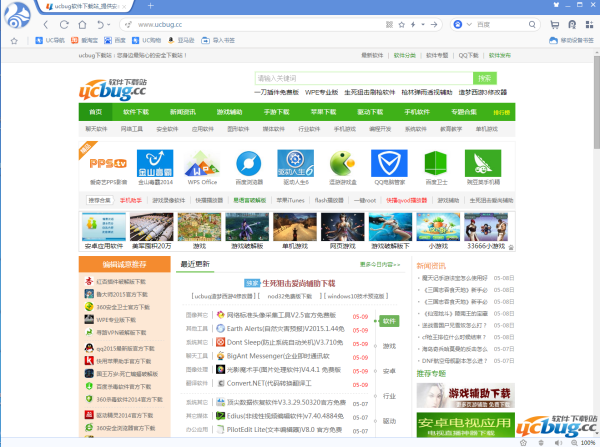Open dropdown next to undo icon
Viewport: 600px width, 447px height.
109,25
